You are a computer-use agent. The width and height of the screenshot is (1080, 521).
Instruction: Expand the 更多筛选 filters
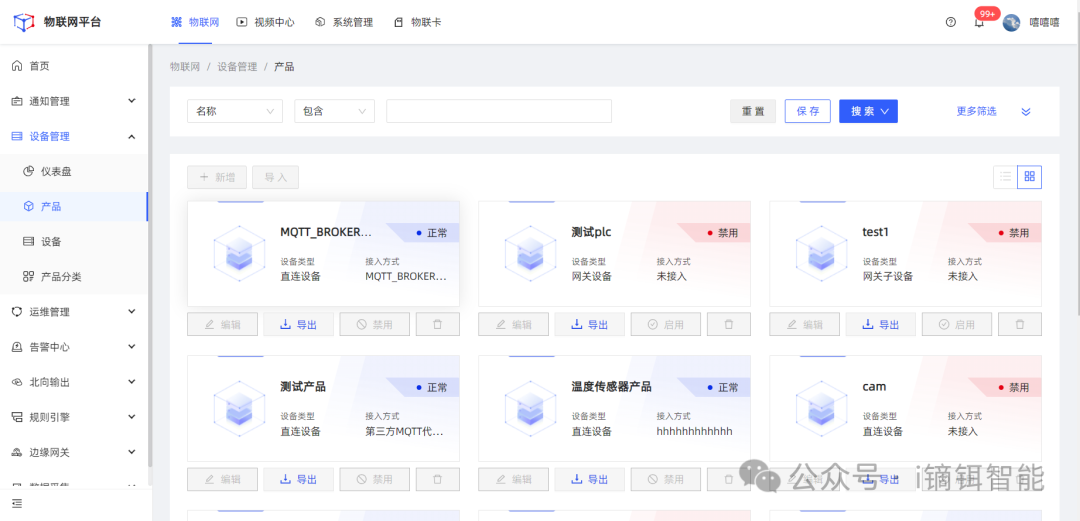992,111
